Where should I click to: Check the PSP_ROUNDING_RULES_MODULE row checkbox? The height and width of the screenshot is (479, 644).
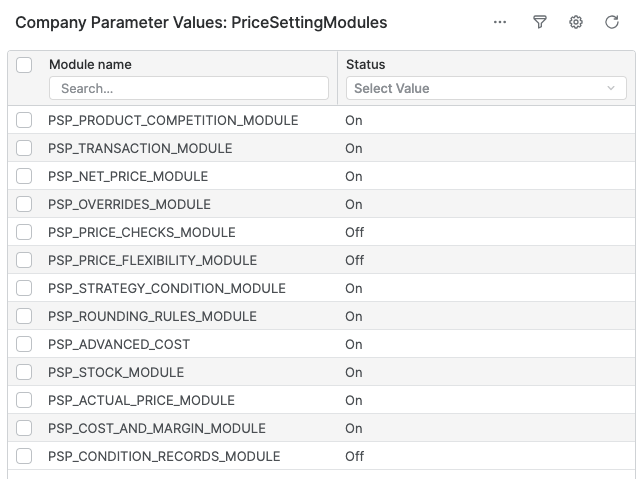(x=24, y=316)
